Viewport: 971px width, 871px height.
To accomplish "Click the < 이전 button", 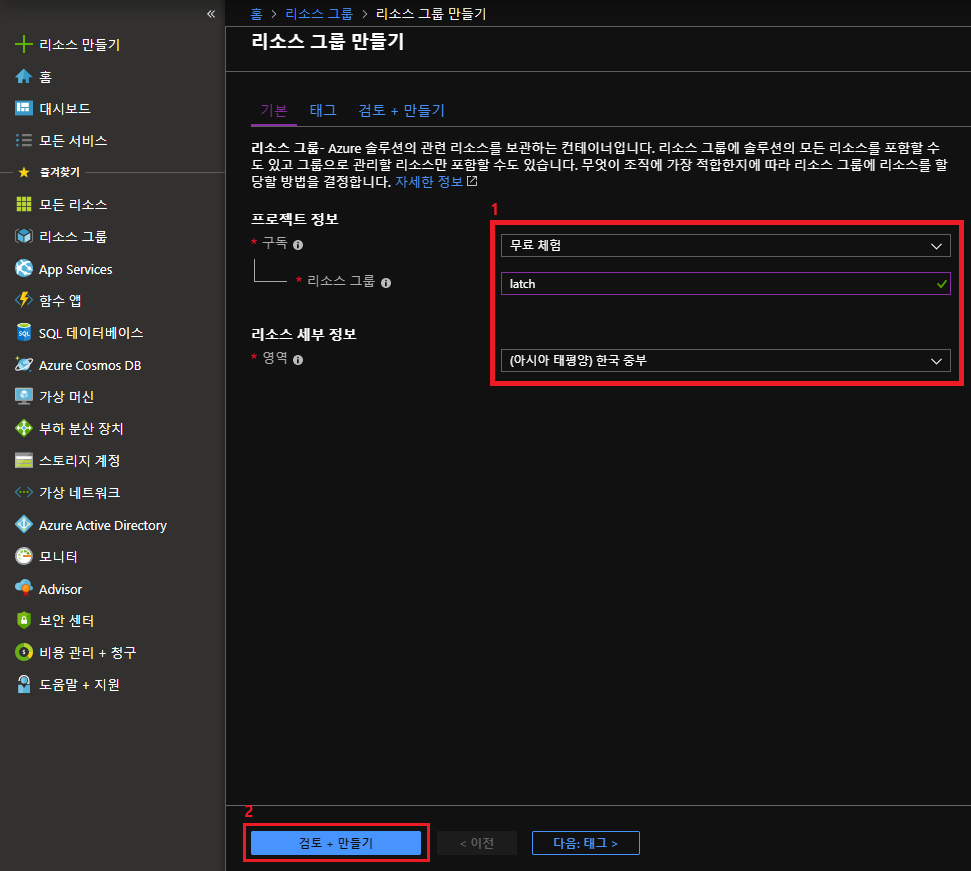I will [x=477, y=843].
